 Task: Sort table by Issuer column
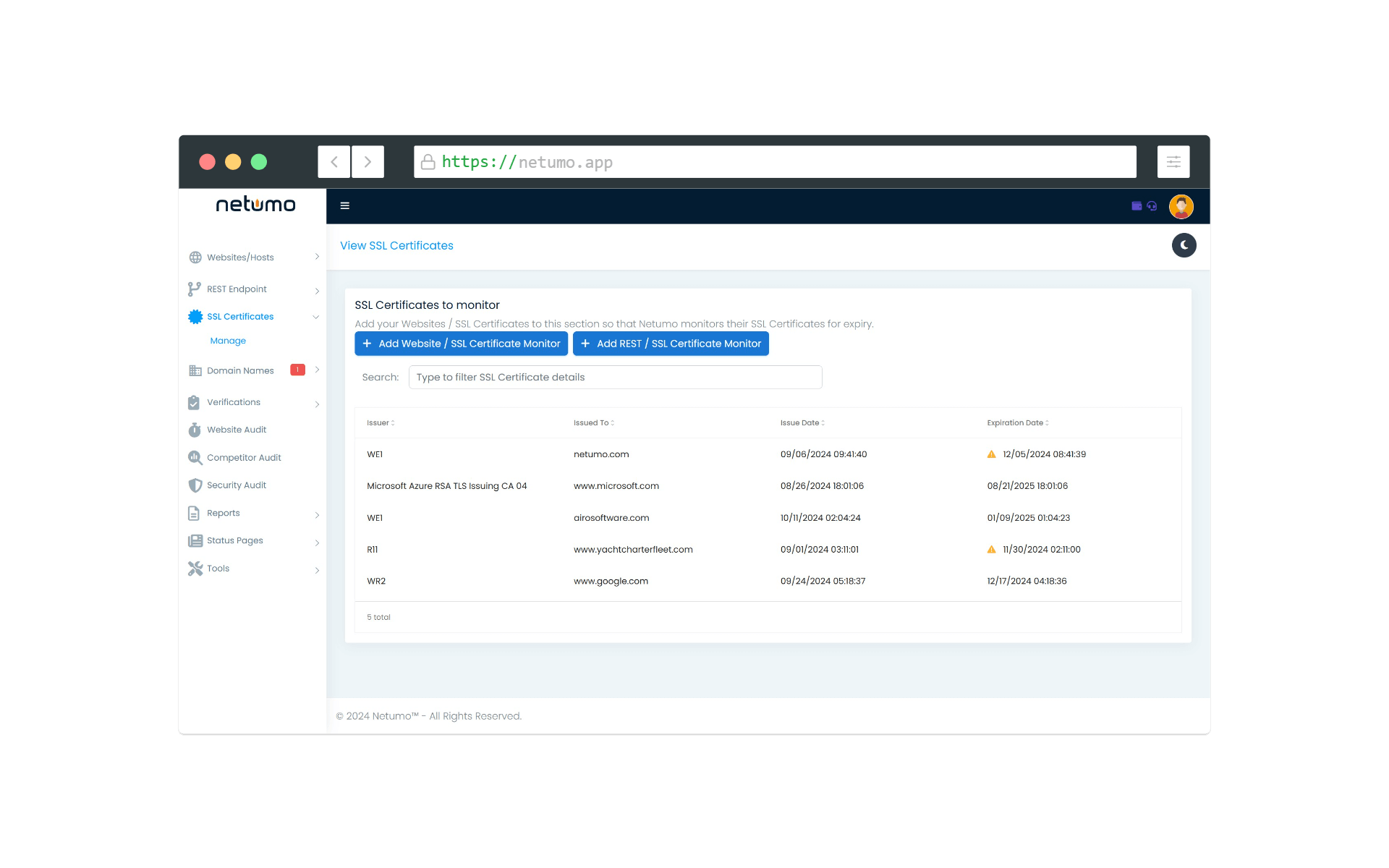point(381,423)
